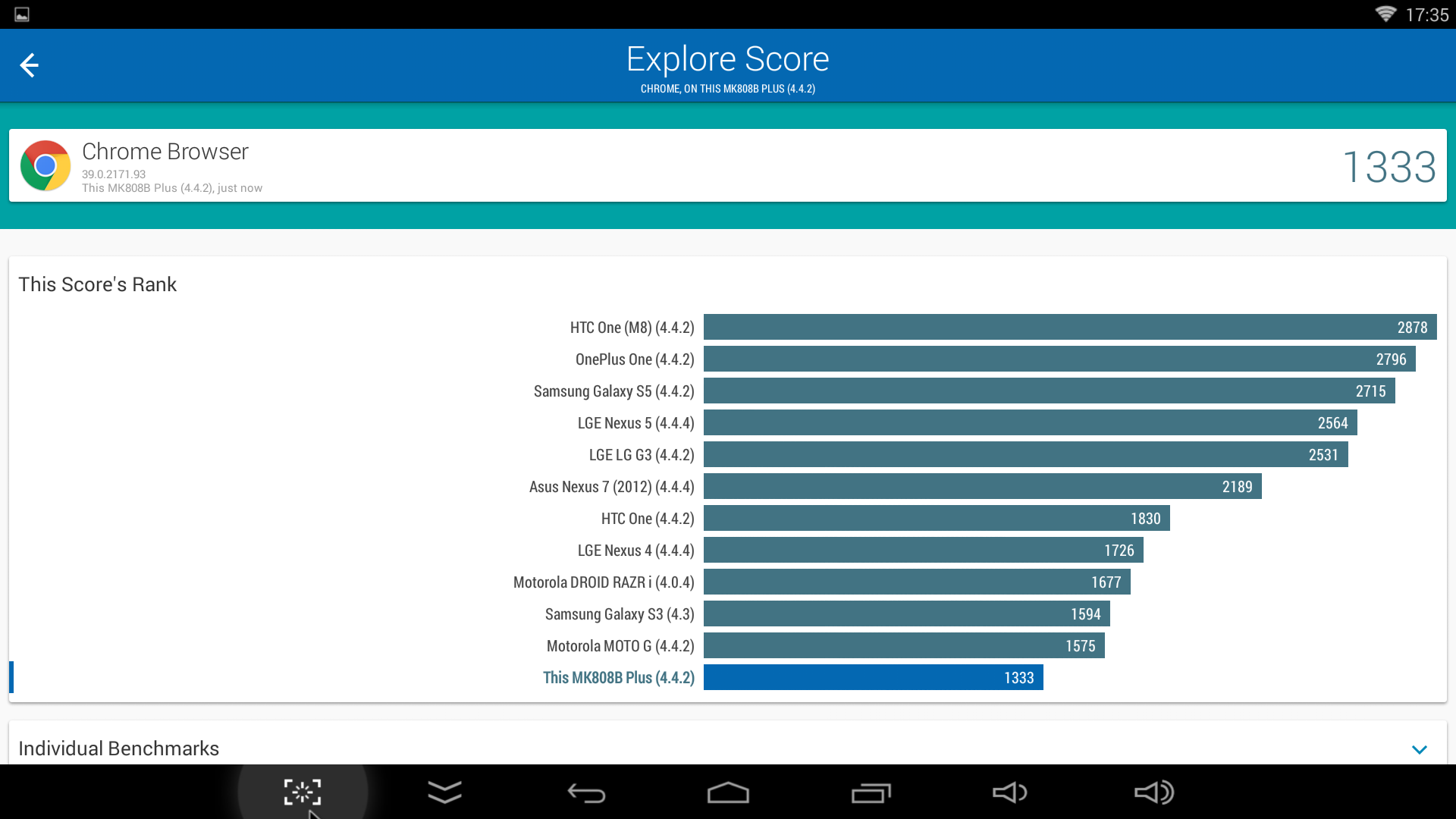
Task: Tap the Android home navigation button
Action: click(x=728, y=792)
